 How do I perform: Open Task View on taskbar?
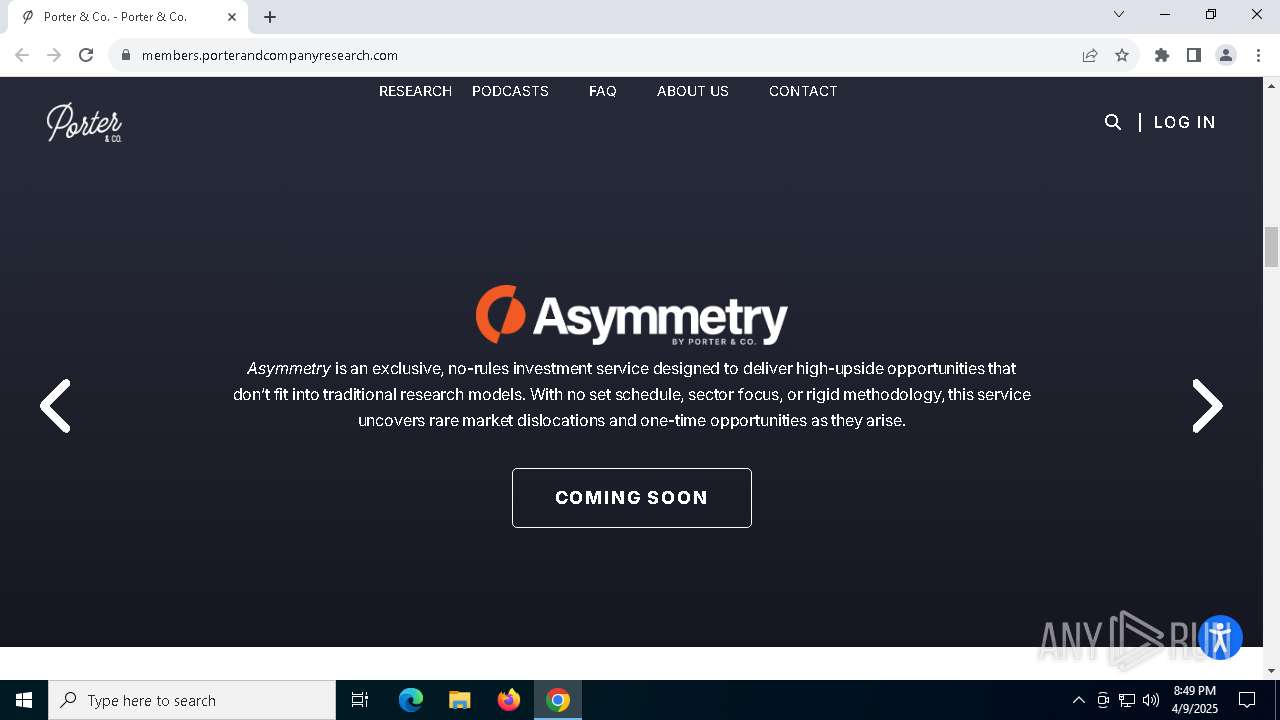click(x=360, y=700)
